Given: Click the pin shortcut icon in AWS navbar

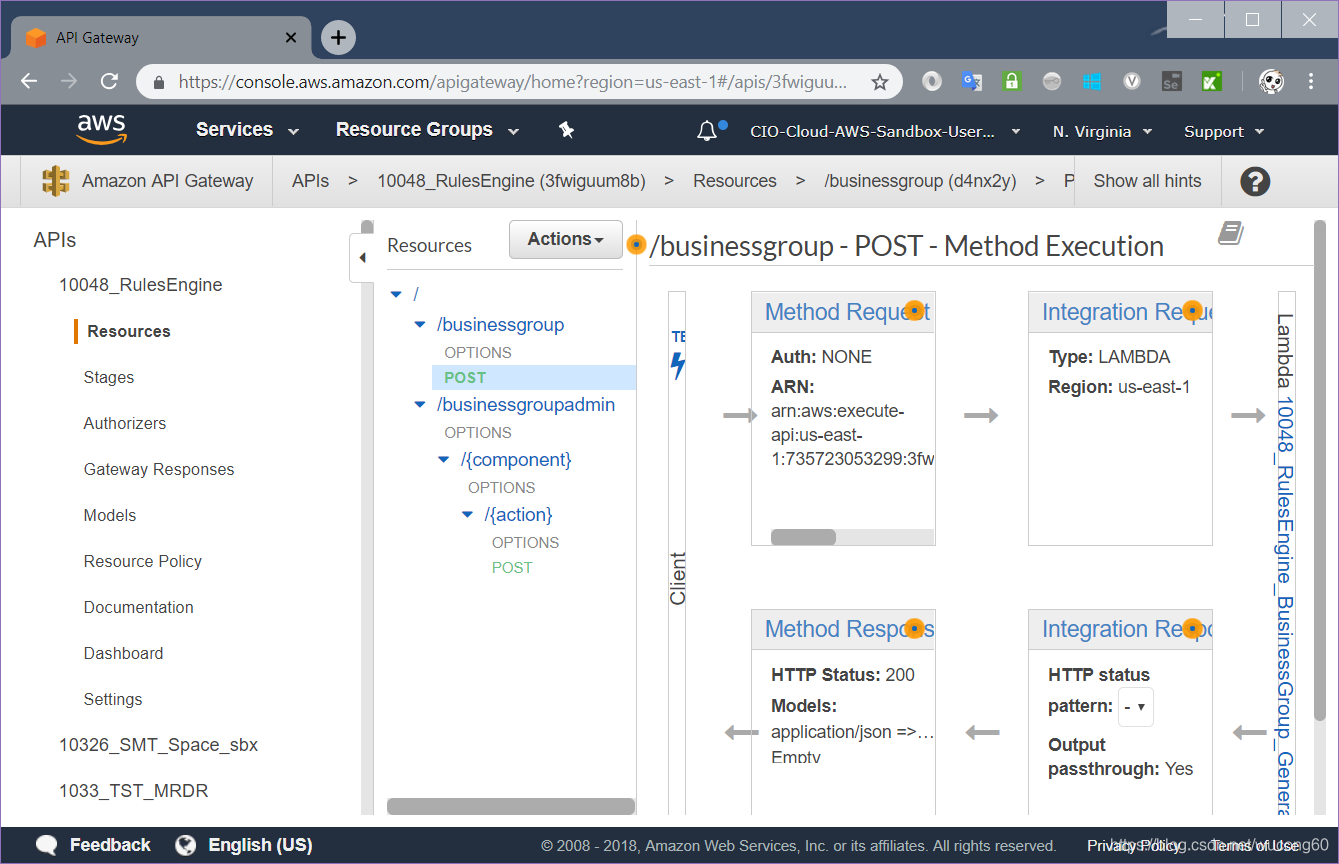Looking at the screenshot, I should [x=566, y=130].
